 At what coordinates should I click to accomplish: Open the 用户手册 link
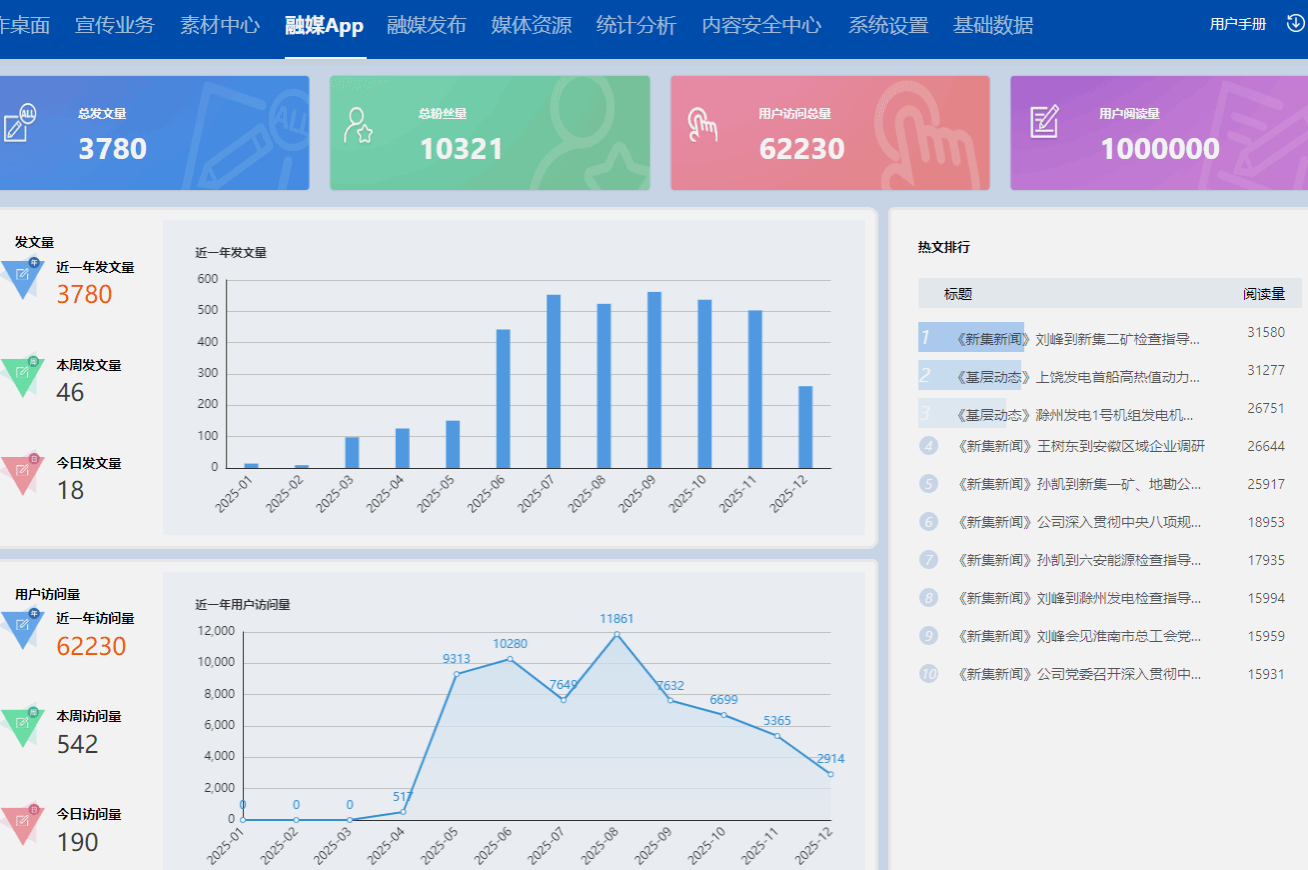coord(1237,25)
